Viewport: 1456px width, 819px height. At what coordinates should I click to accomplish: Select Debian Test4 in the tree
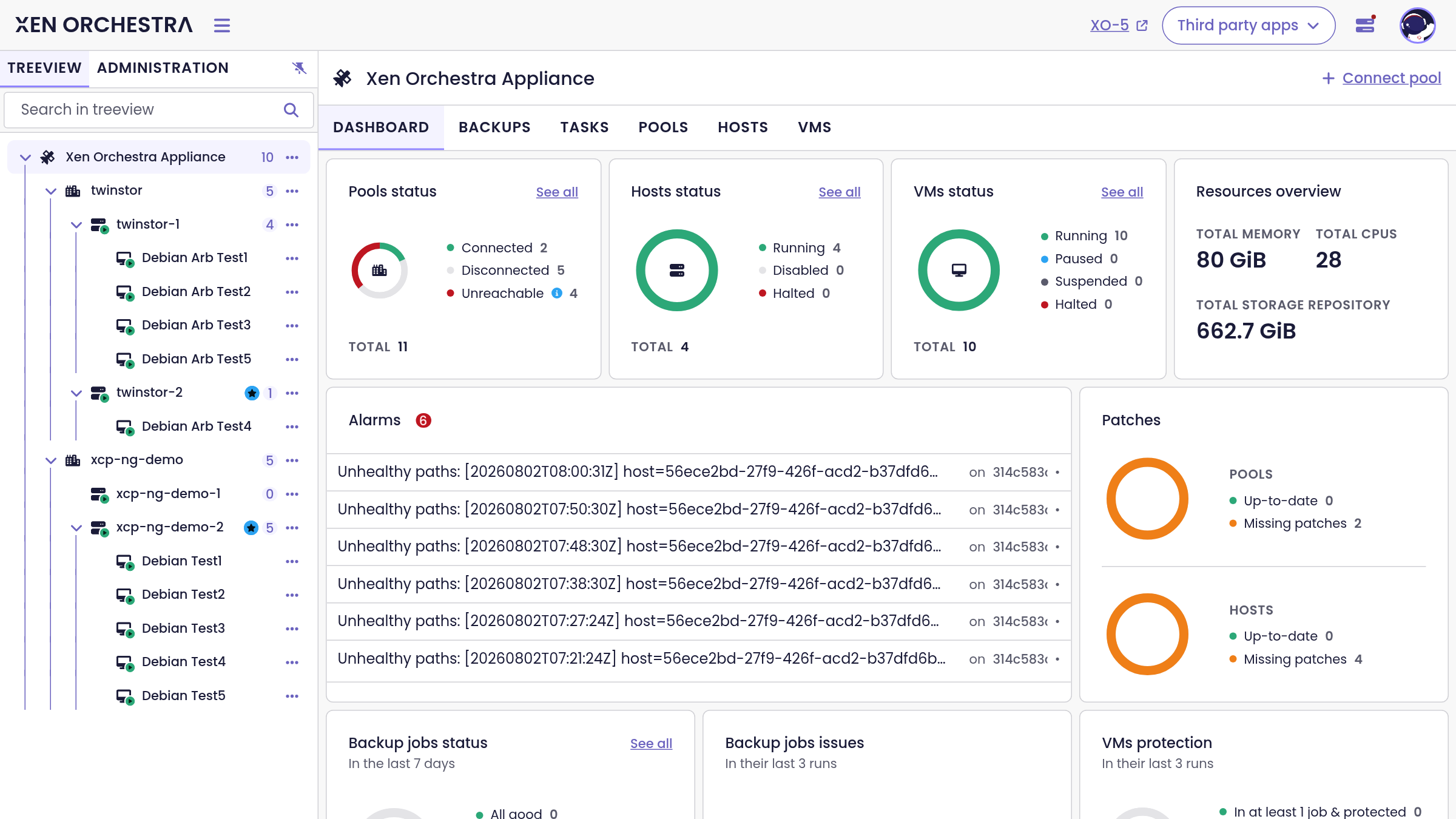click(x=184, y=662)
